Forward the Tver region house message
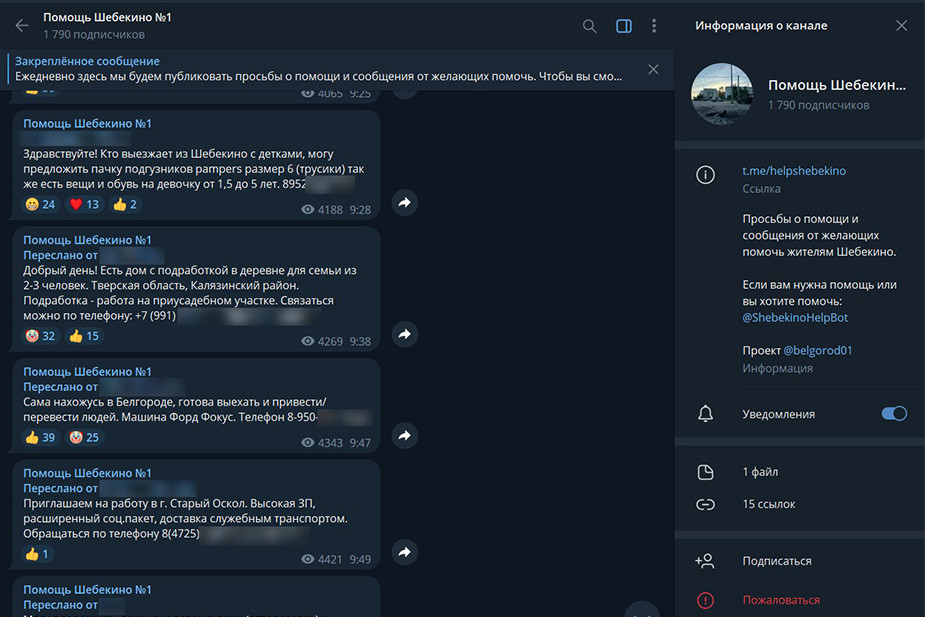Image resolution: width=925 pixels, height=617 pixels. 404,334
